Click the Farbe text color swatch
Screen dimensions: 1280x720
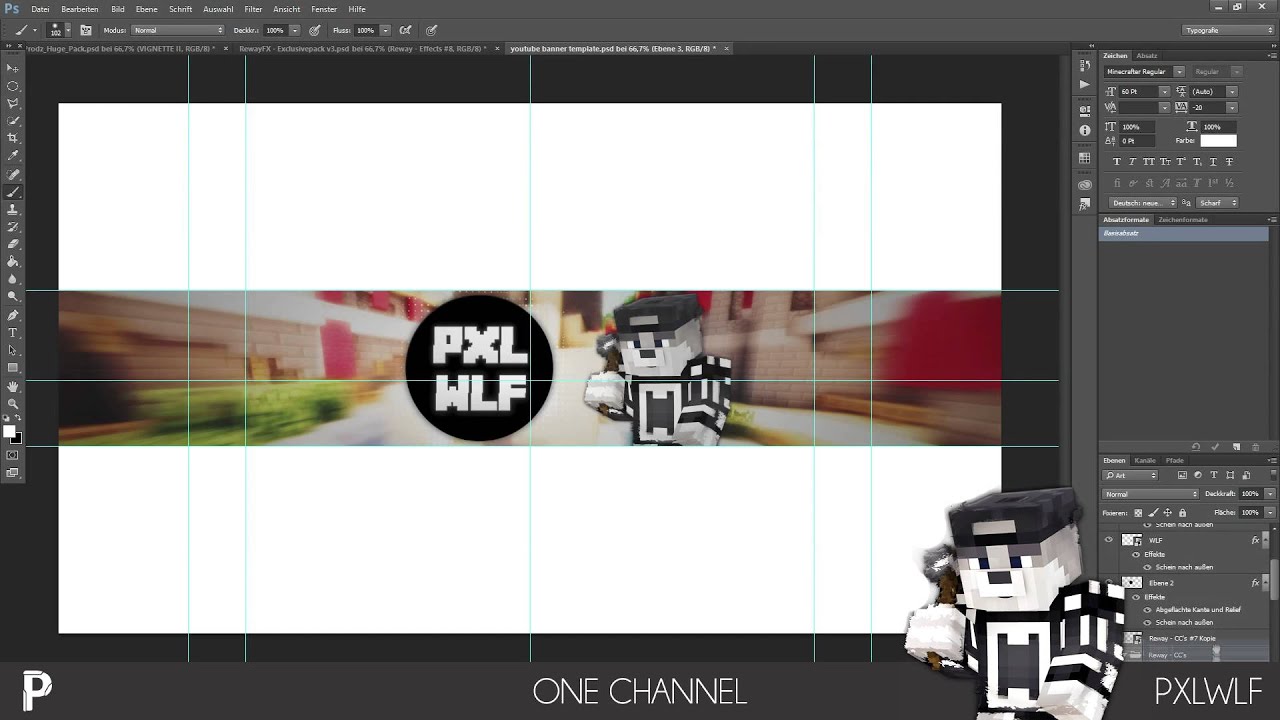tap(1218, 141)
